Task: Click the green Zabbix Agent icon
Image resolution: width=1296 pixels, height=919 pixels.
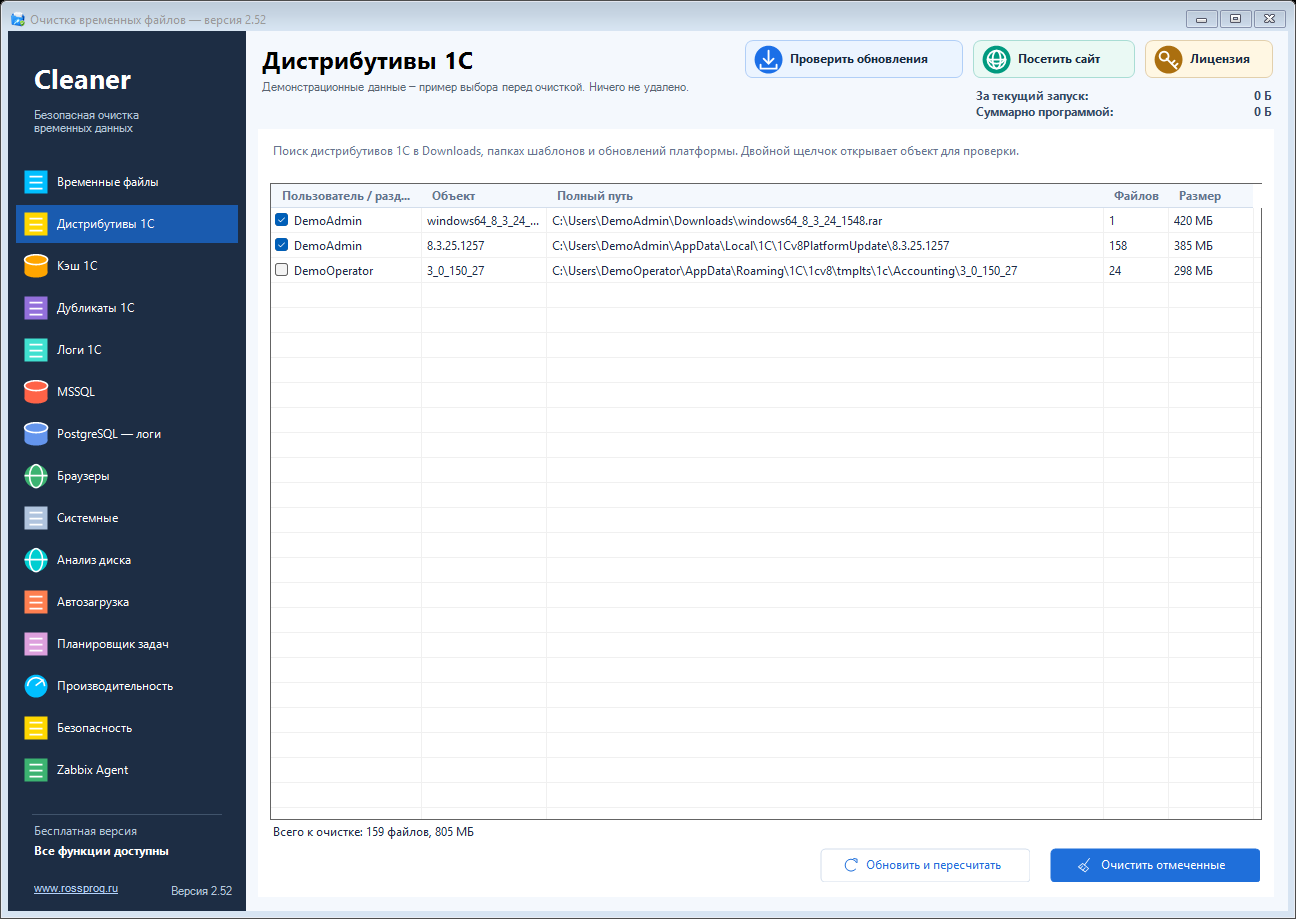Action: pos(36,770)
